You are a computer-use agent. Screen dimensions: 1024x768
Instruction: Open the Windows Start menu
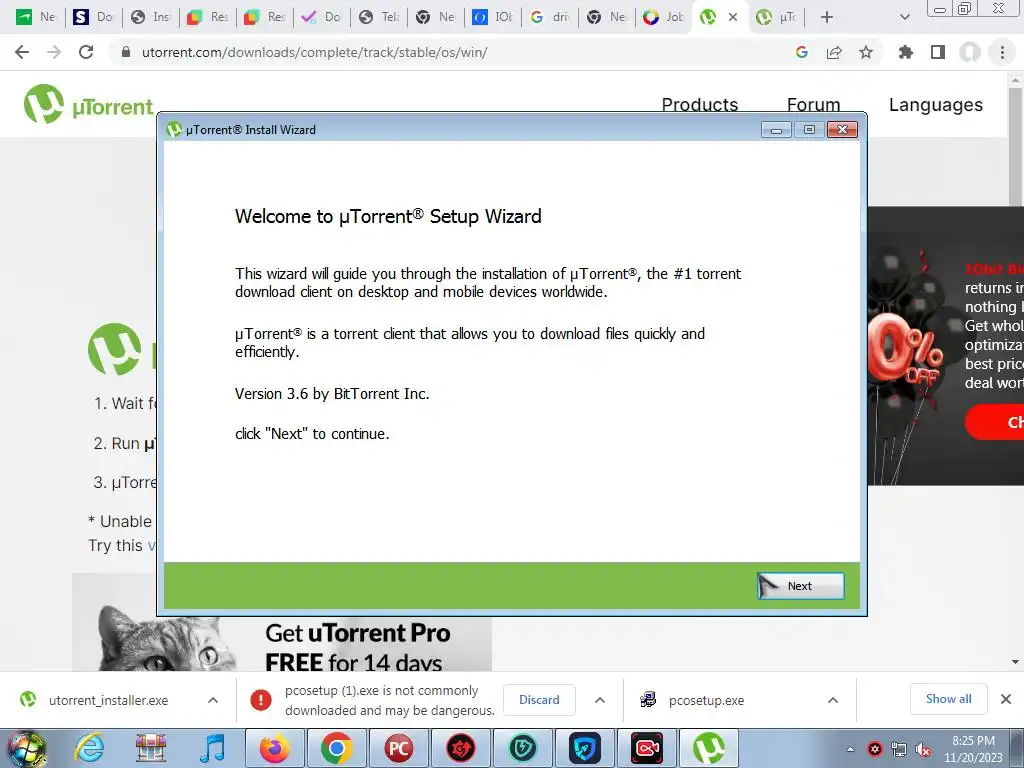point(26,748)
